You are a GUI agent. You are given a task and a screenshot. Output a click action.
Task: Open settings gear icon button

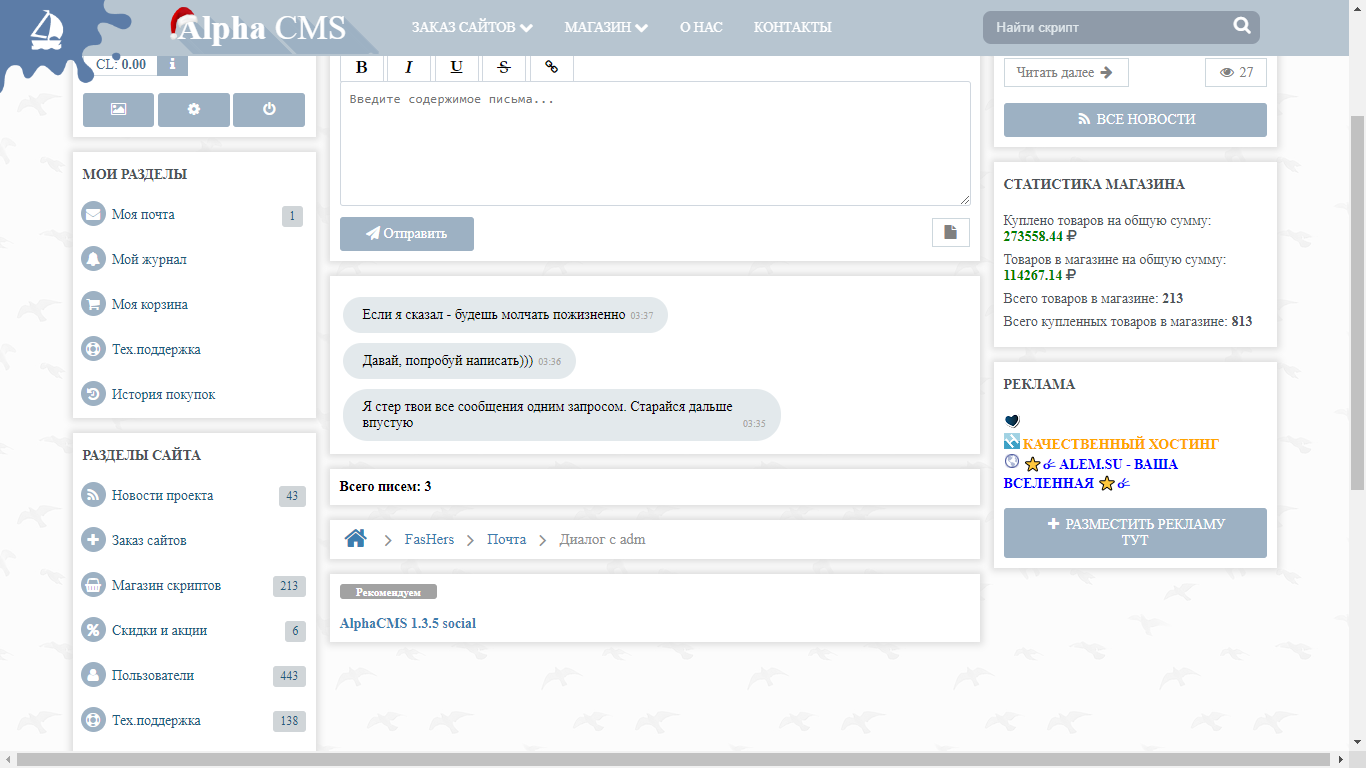[x=194, y=109]
